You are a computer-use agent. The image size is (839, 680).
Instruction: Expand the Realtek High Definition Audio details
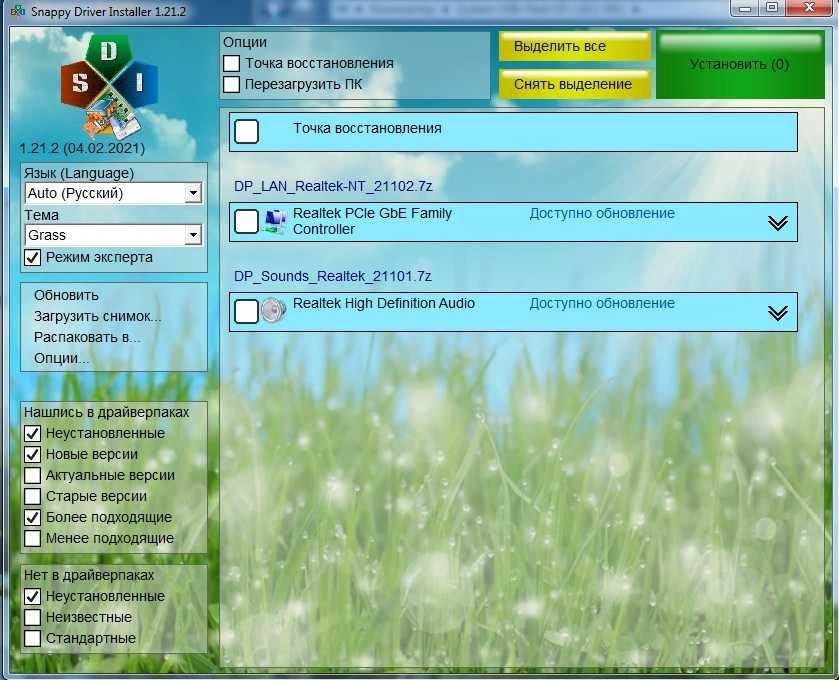(777, 312)
